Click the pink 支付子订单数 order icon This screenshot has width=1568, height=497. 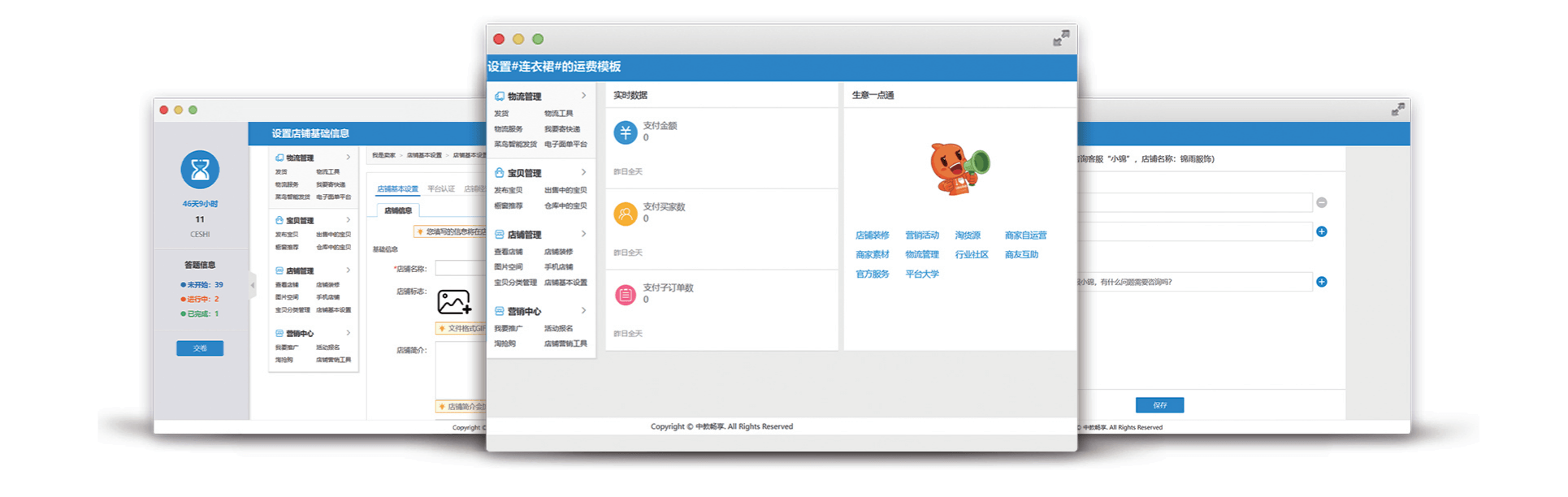tap(625, 295)
